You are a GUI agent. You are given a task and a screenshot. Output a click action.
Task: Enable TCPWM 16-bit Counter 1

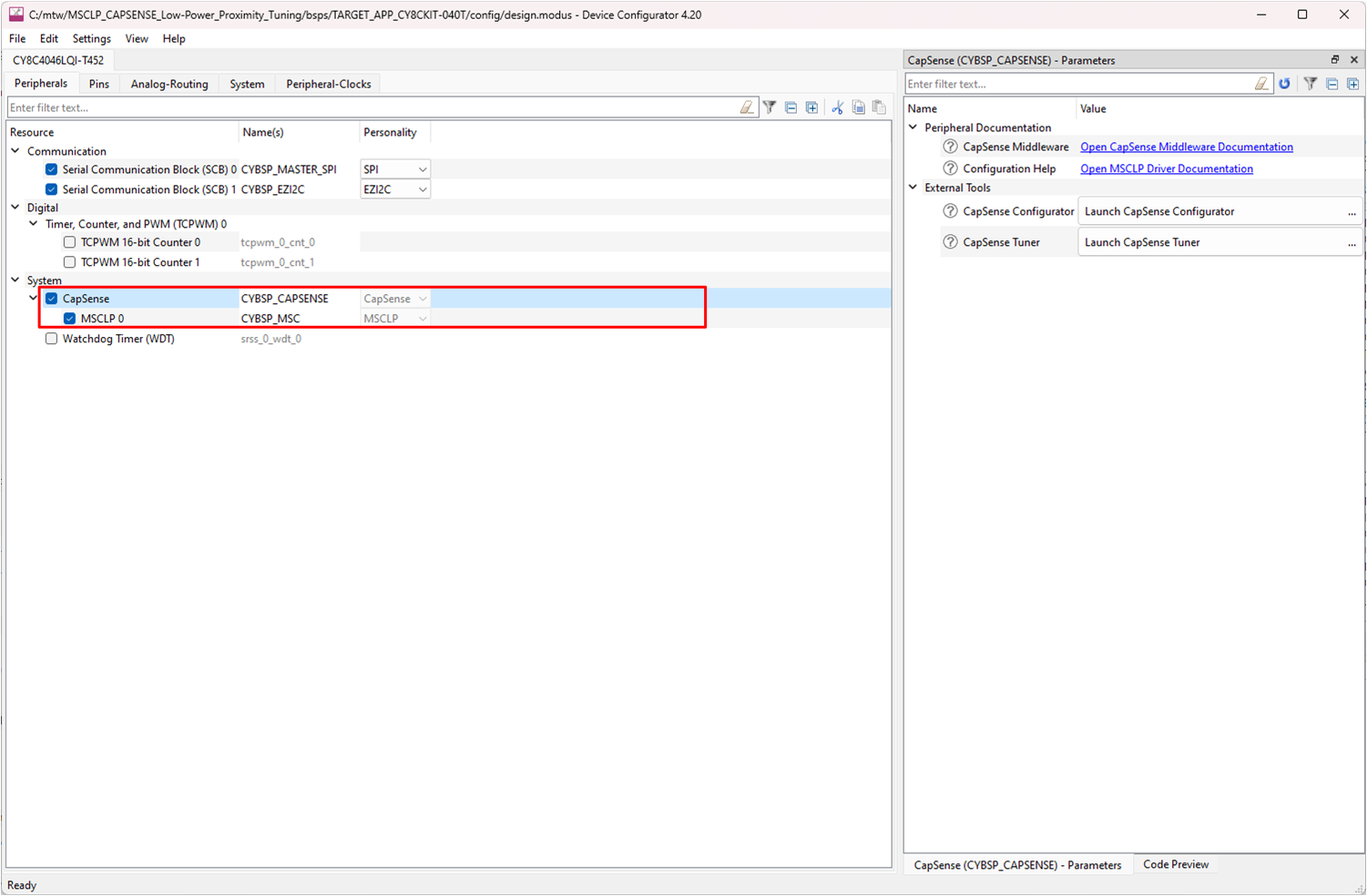tap(69, 262)
